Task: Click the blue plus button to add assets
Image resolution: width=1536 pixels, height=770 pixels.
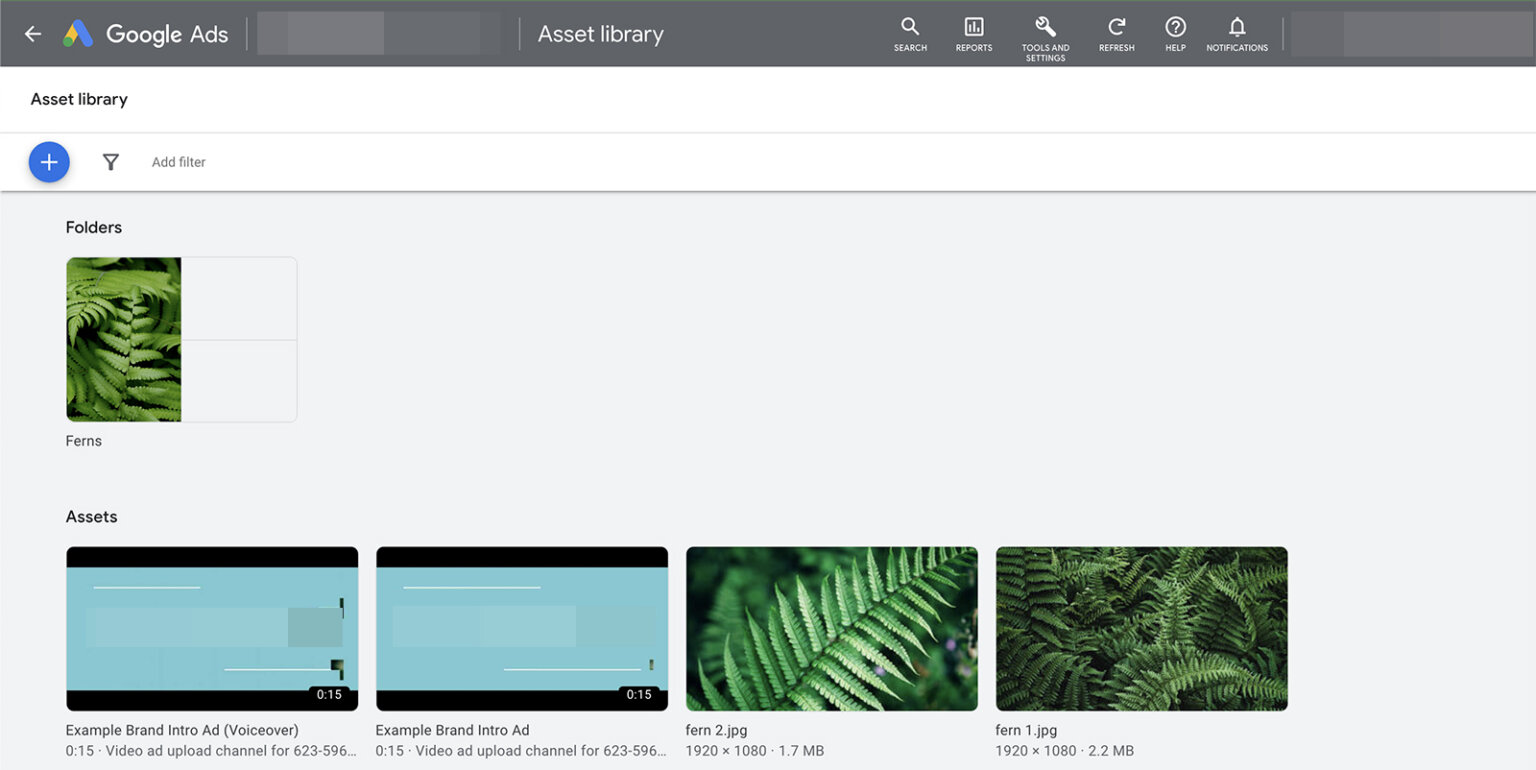Action: click(48, 161)
